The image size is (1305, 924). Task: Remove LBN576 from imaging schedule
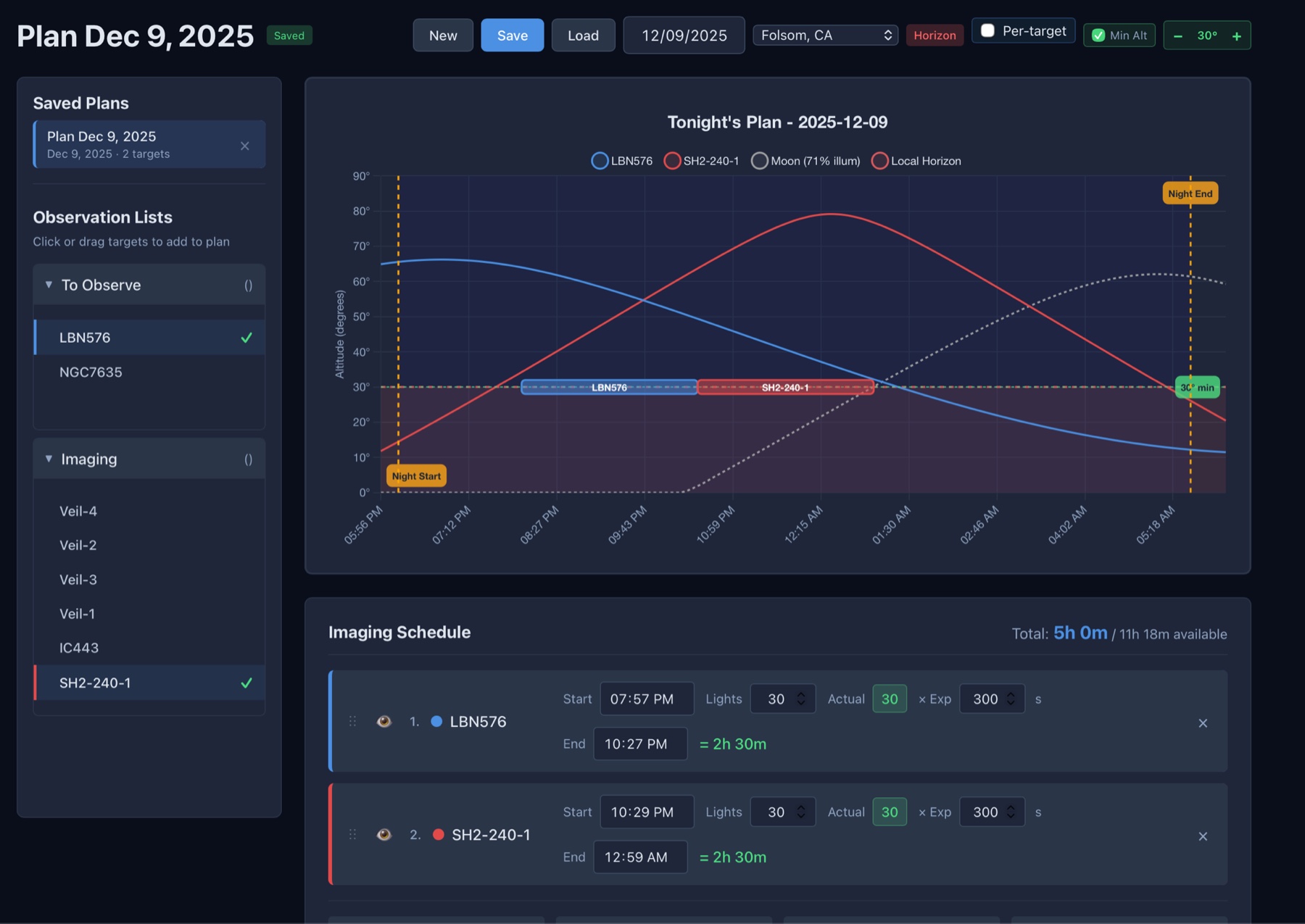1203,723
